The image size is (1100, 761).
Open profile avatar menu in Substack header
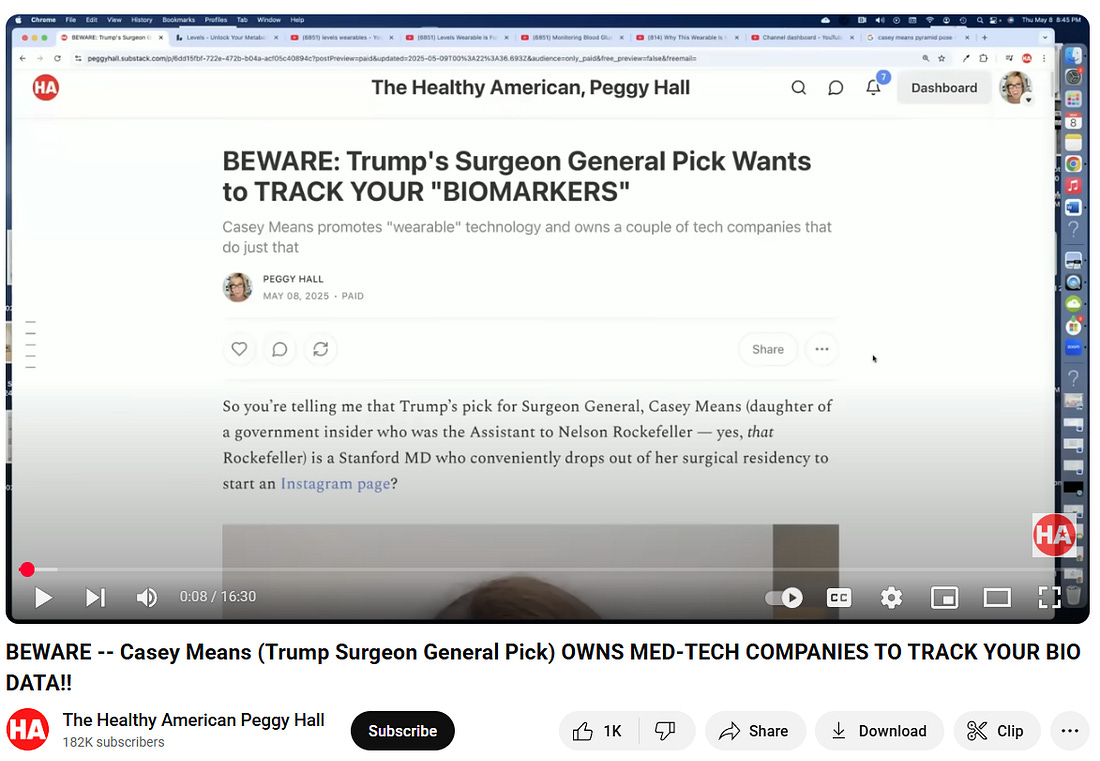1015,88
